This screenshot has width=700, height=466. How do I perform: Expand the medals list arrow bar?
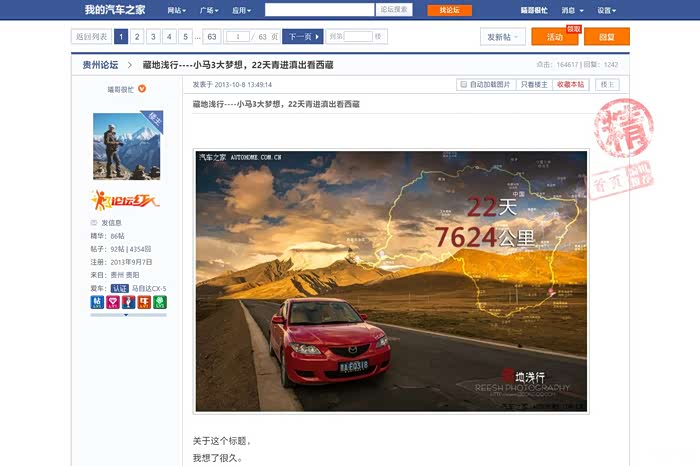[x=128, y=315]
